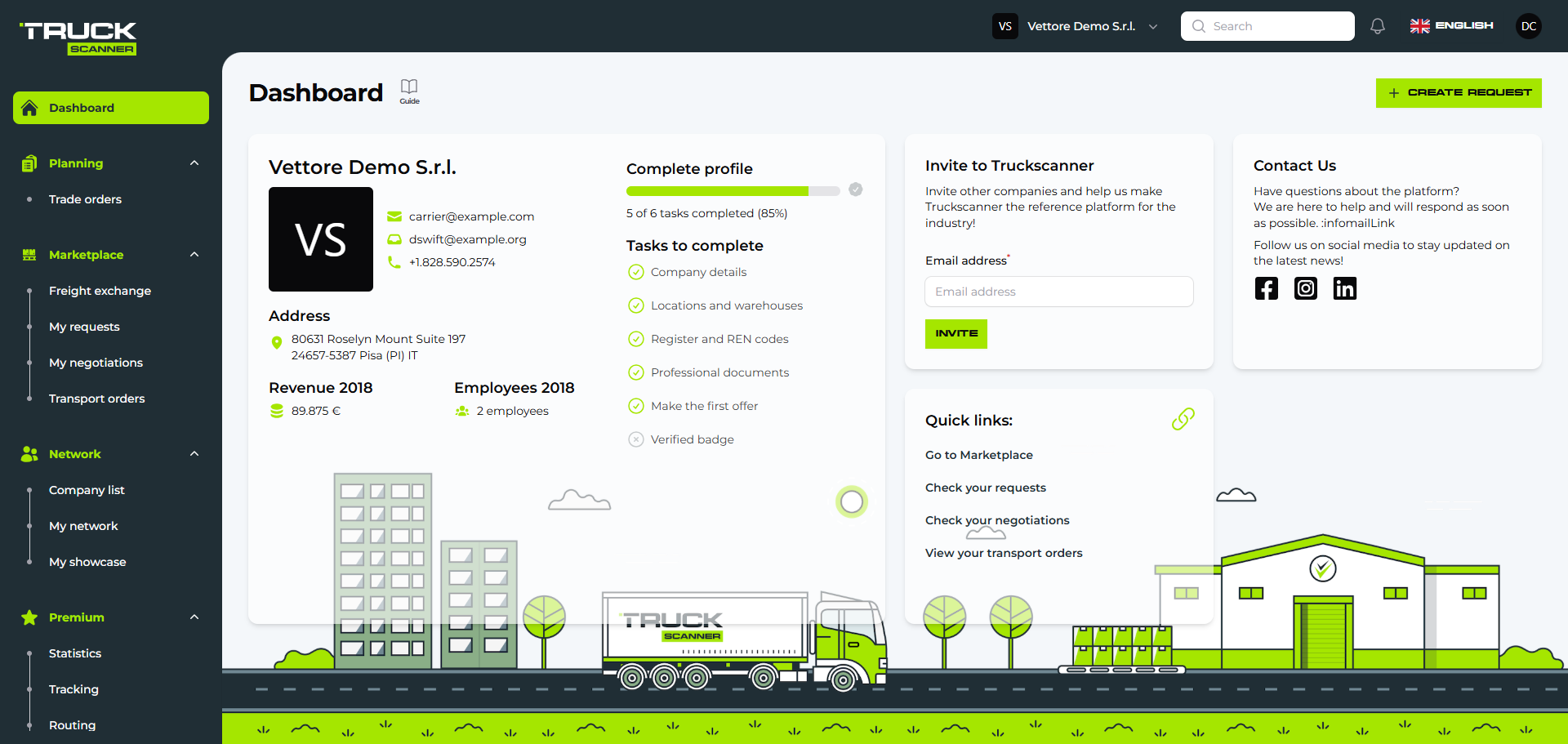Image resolution: width=1568 pixels, height=744 pixels.
Task: Collapse the Premium sidebar section
Action: [194, 617]
